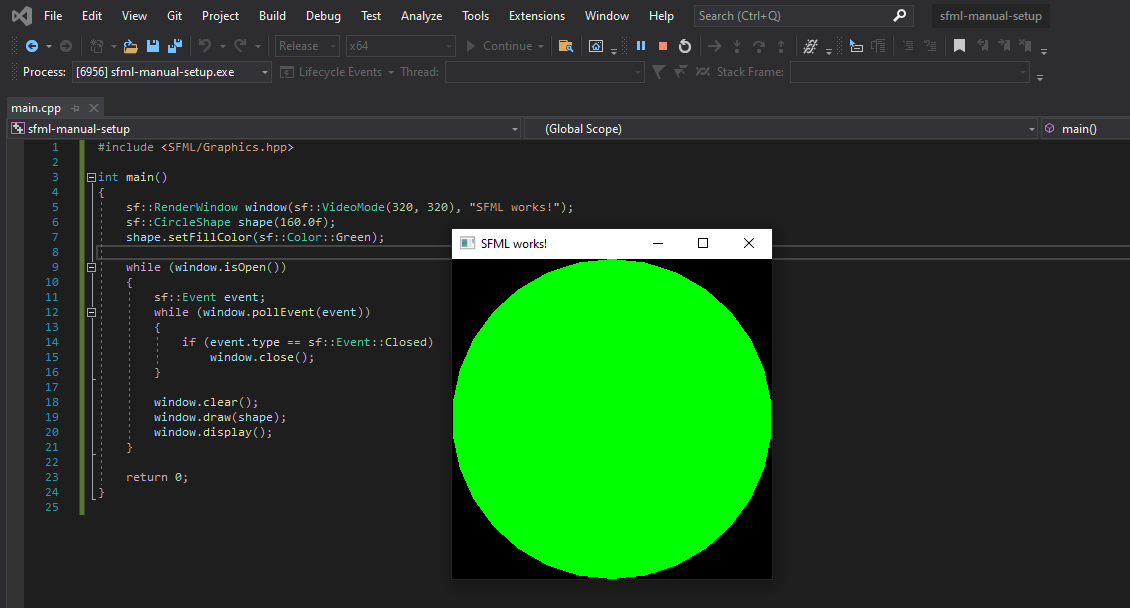Restart the application with the restart icon

point(685,45)
